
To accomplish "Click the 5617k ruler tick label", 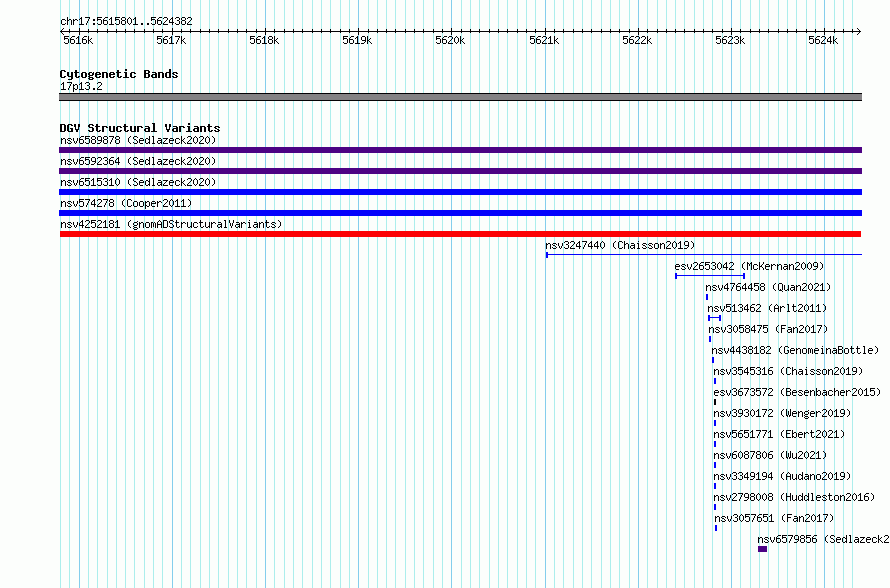I will tap(171, 40).
